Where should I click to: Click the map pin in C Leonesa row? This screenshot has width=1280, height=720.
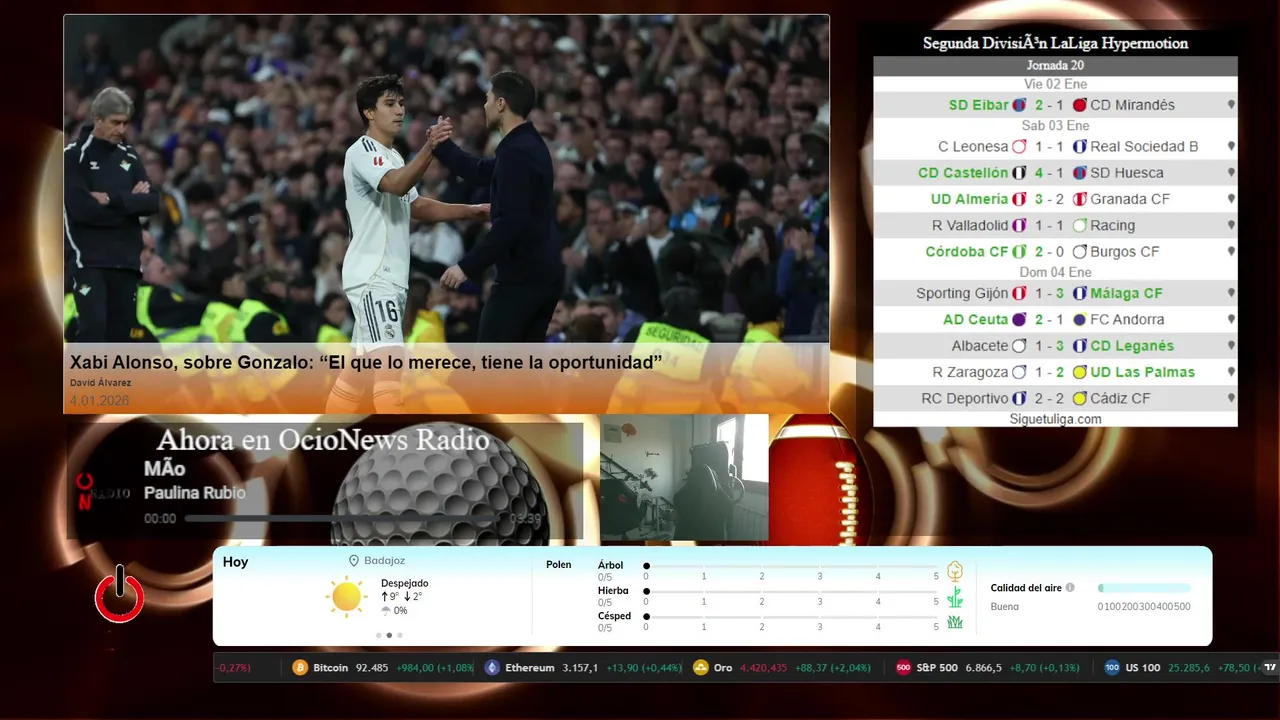coord(1231,146)
